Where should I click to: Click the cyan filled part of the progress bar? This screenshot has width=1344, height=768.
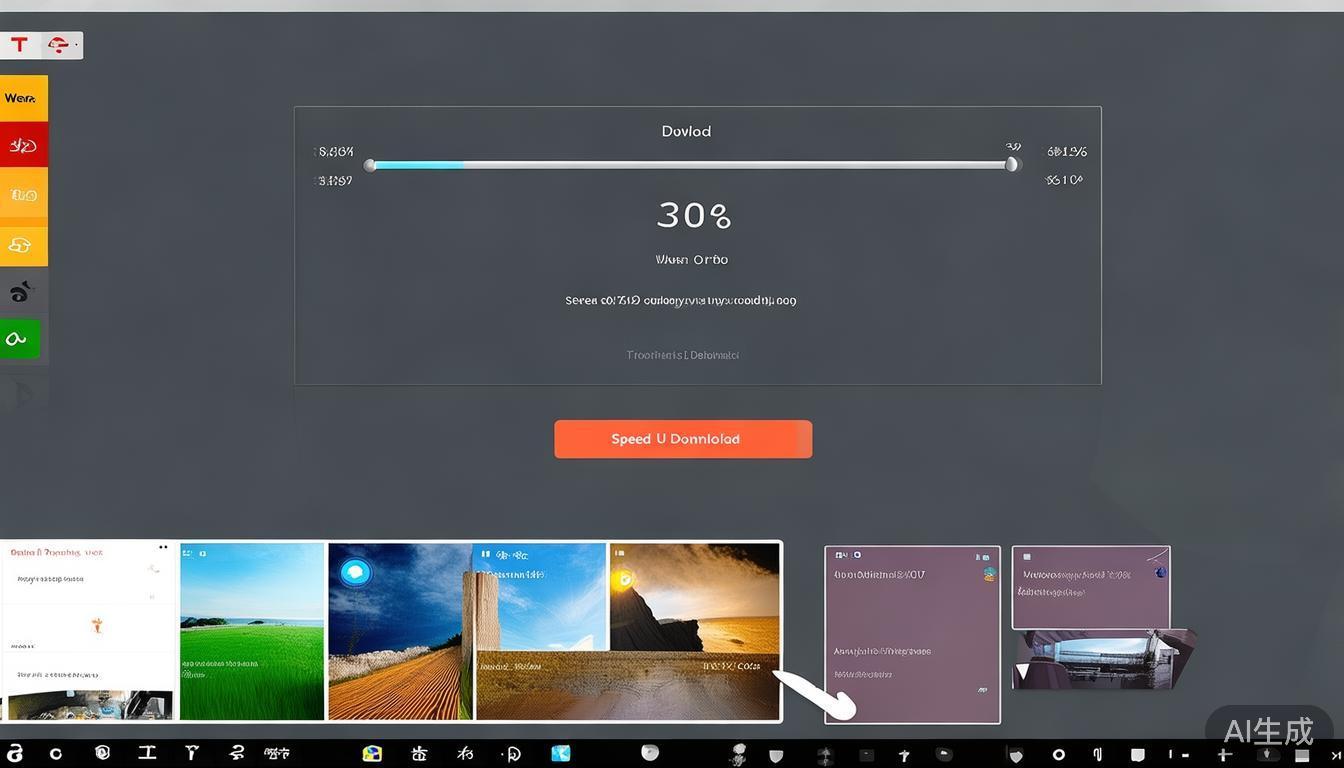click(x=418, y=165)
